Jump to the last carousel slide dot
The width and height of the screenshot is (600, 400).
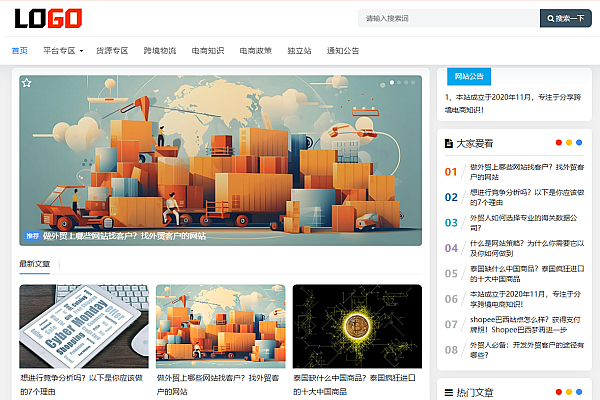tap(413, 82)
